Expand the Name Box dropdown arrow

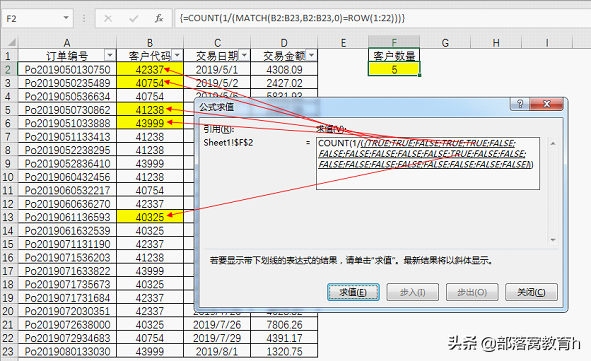click(66, 18)
